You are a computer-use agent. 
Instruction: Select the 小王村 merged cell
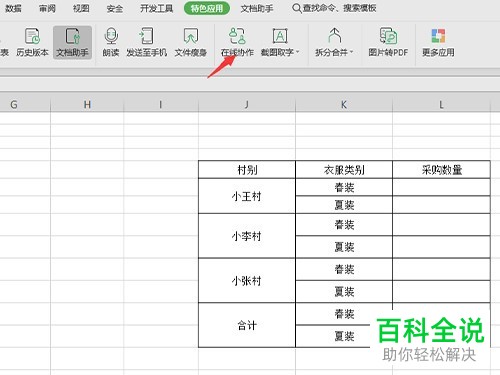click(x=247, y=196)
